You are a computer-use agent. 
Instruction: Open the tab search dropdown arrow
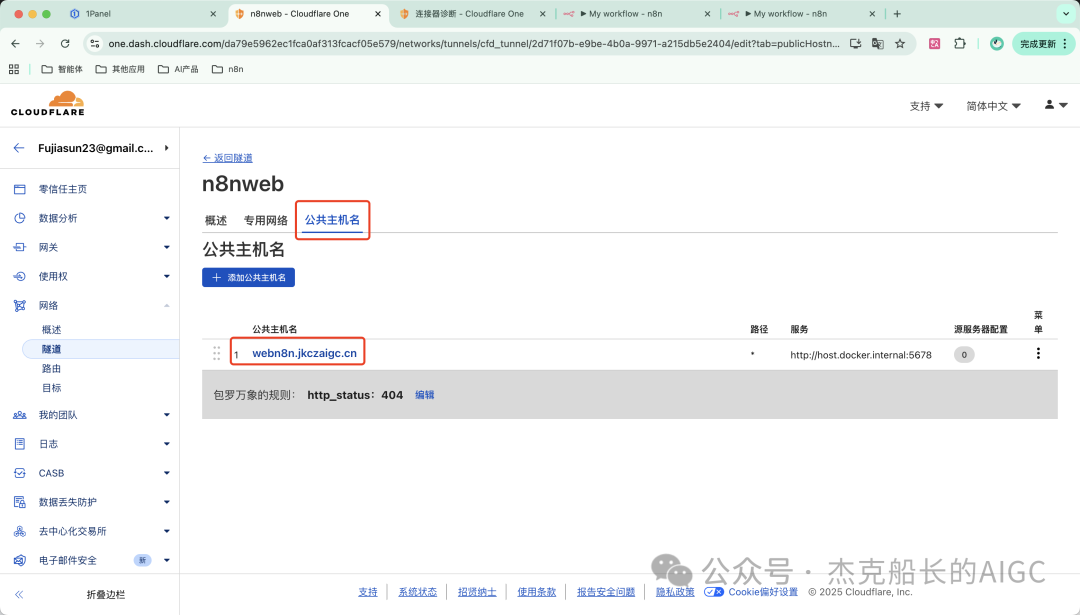pyautogui.click(x=1066, y=14)
